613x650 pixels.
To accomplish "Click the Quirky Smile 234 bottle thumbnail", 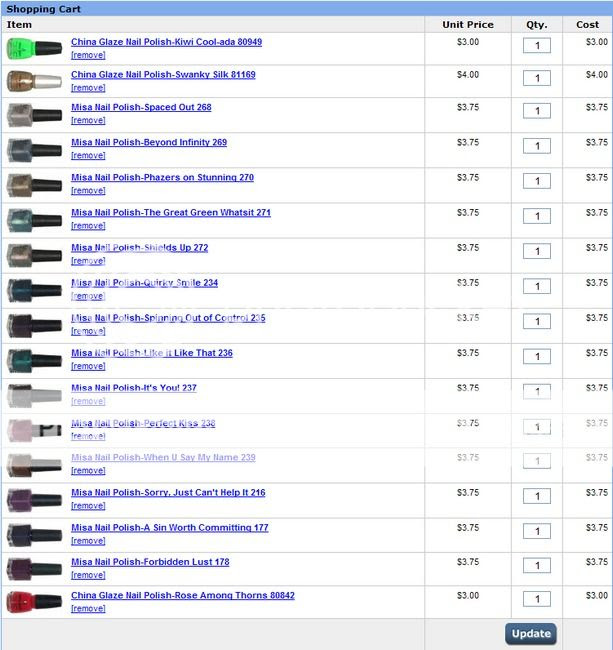I will point(34,291).
